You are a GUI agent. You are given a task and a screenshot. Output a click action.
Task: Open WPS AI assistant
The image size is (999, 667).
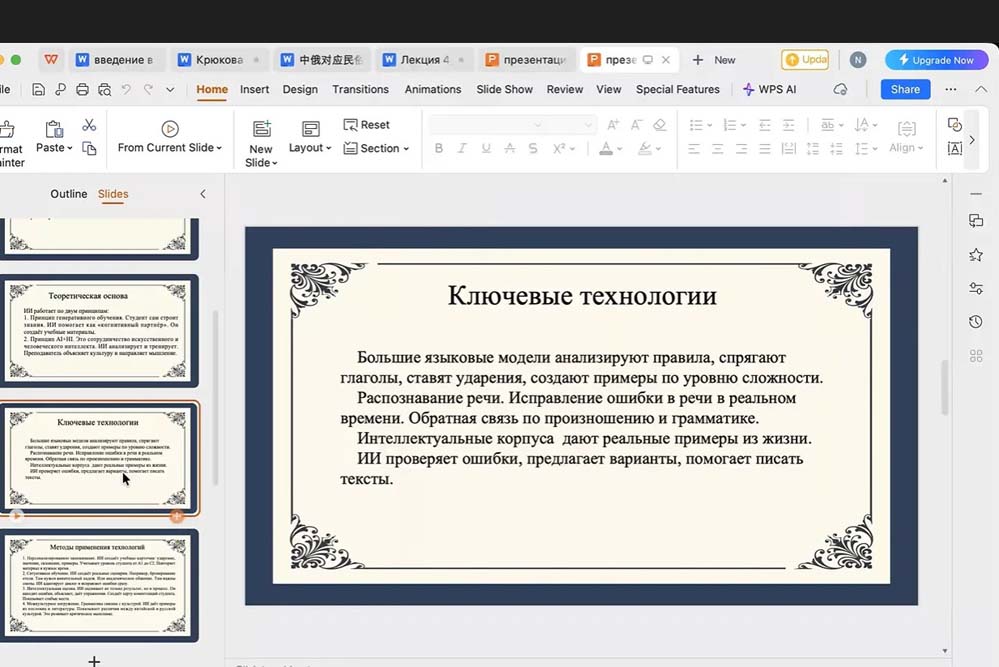(x=769, y=89)
